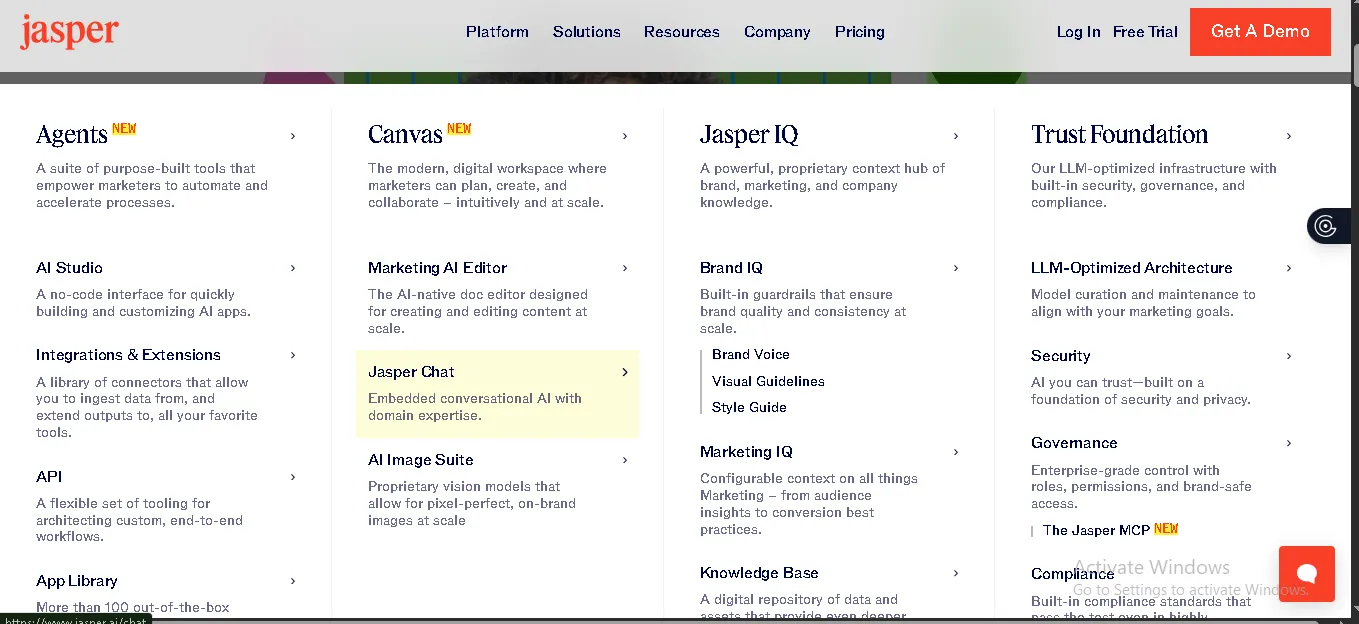The height and width of the screenshot is (624, 1359).
Task: Open the Solutions menu
Action: (587, 32)
